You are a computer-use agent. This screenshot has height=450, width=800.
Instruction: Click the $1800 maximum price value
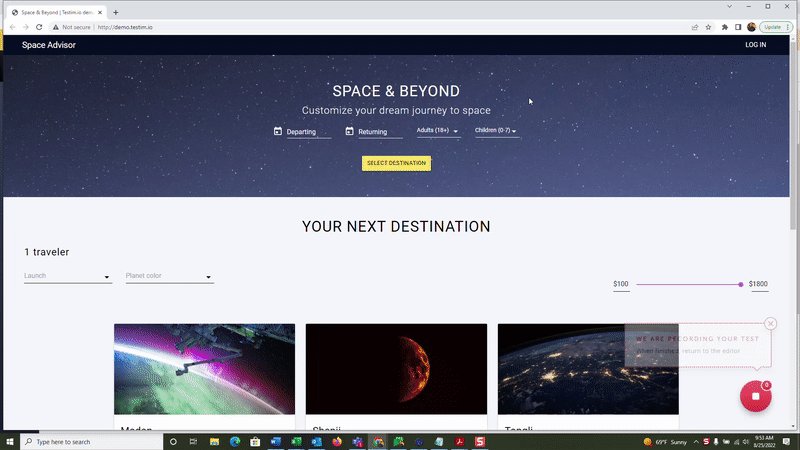tap(758, 284)
